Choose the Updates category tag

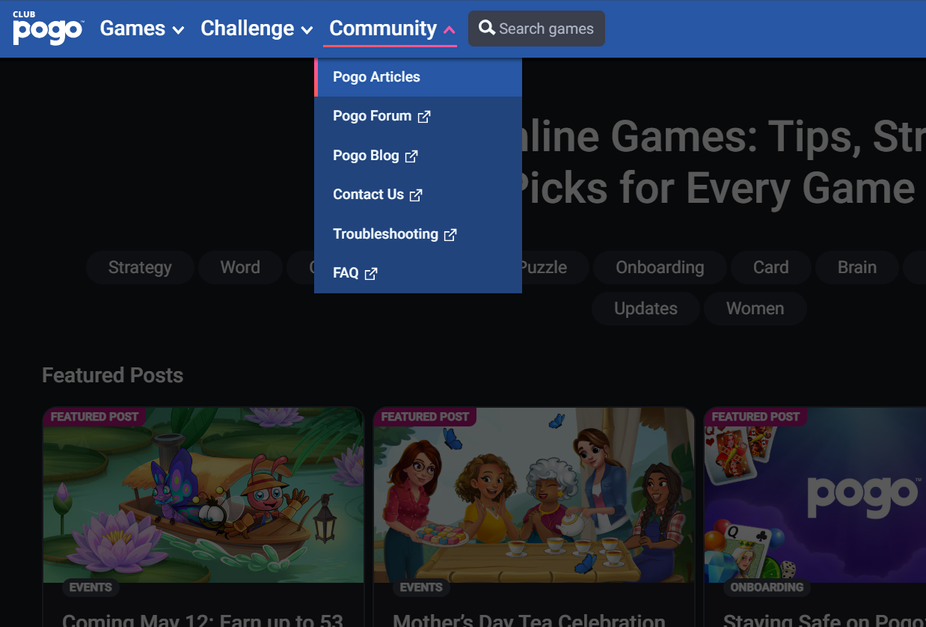[645, 308]
